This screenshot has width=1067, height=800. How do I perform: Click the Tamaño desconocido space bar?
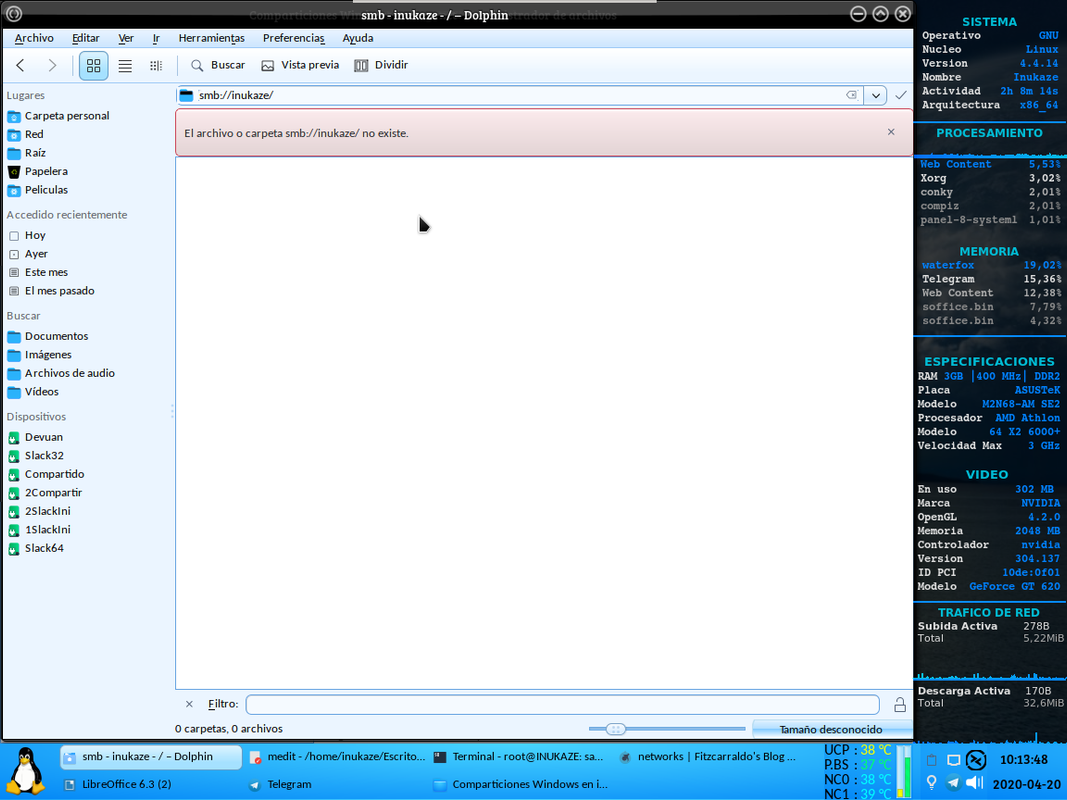[x=831, y=729]
